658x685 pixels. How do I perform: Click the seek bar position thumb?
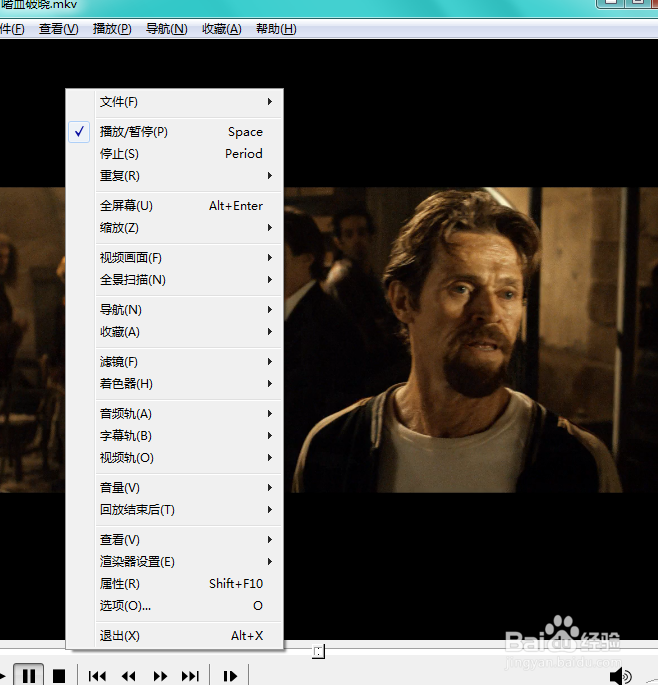319,652
